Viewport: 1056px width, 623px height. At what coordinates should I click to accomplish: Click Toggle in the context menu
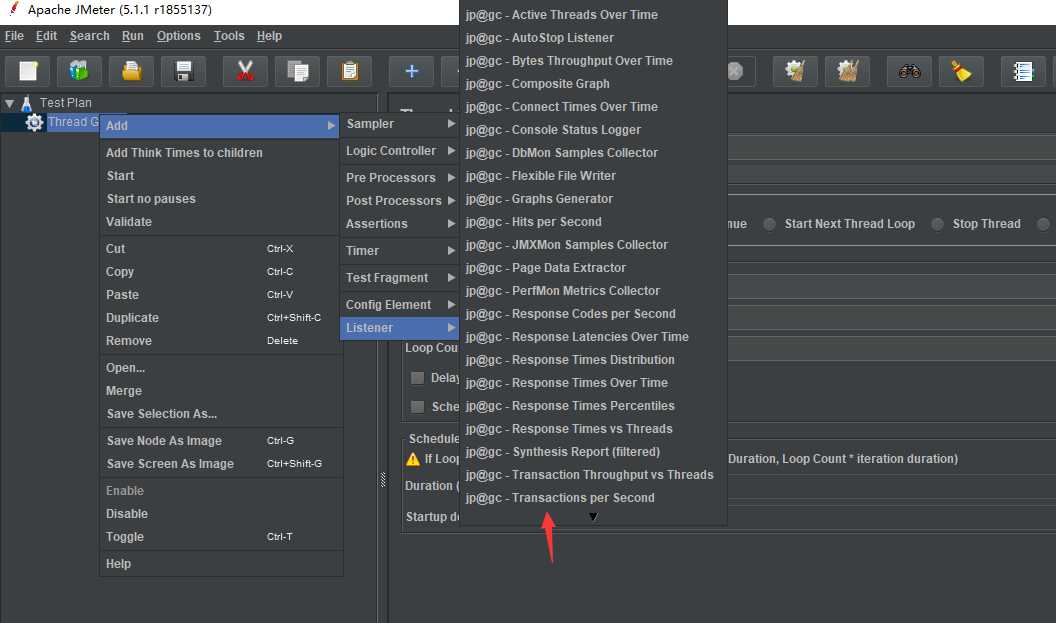[x=220, y=537]
